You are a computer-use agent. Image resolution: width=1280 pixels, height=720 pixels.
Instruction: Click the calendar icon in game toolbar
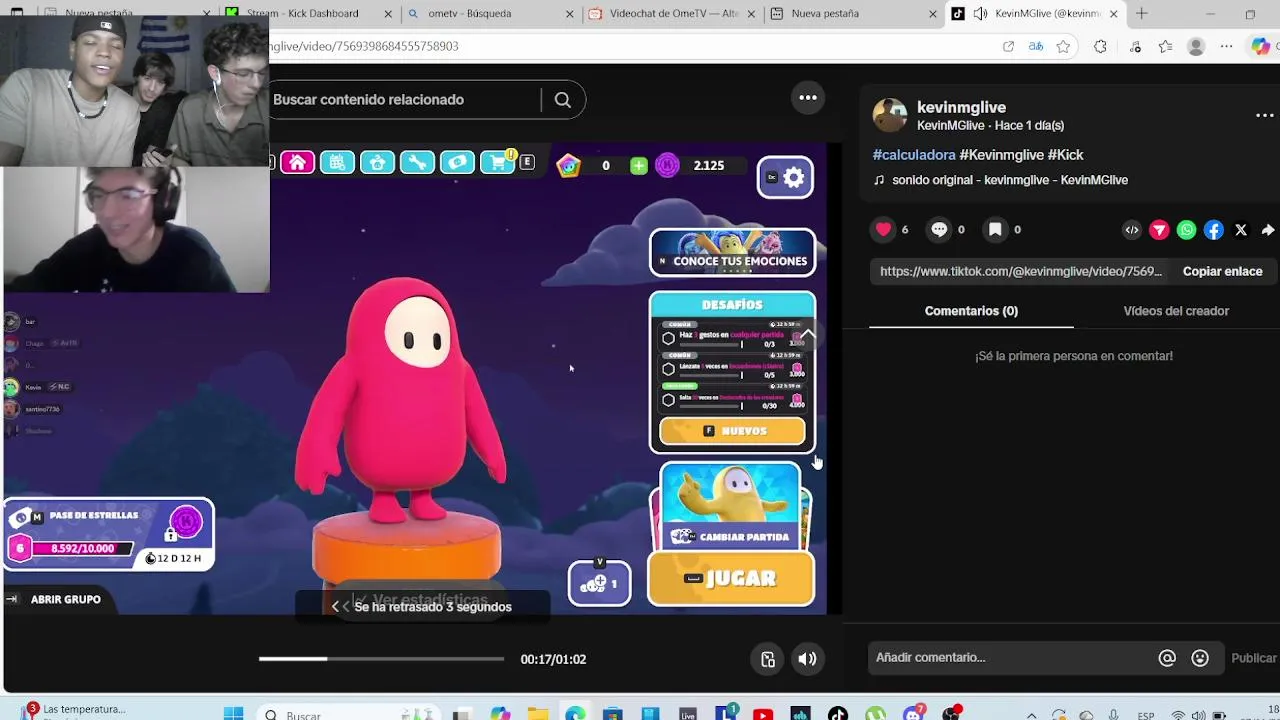coord(337,163)
